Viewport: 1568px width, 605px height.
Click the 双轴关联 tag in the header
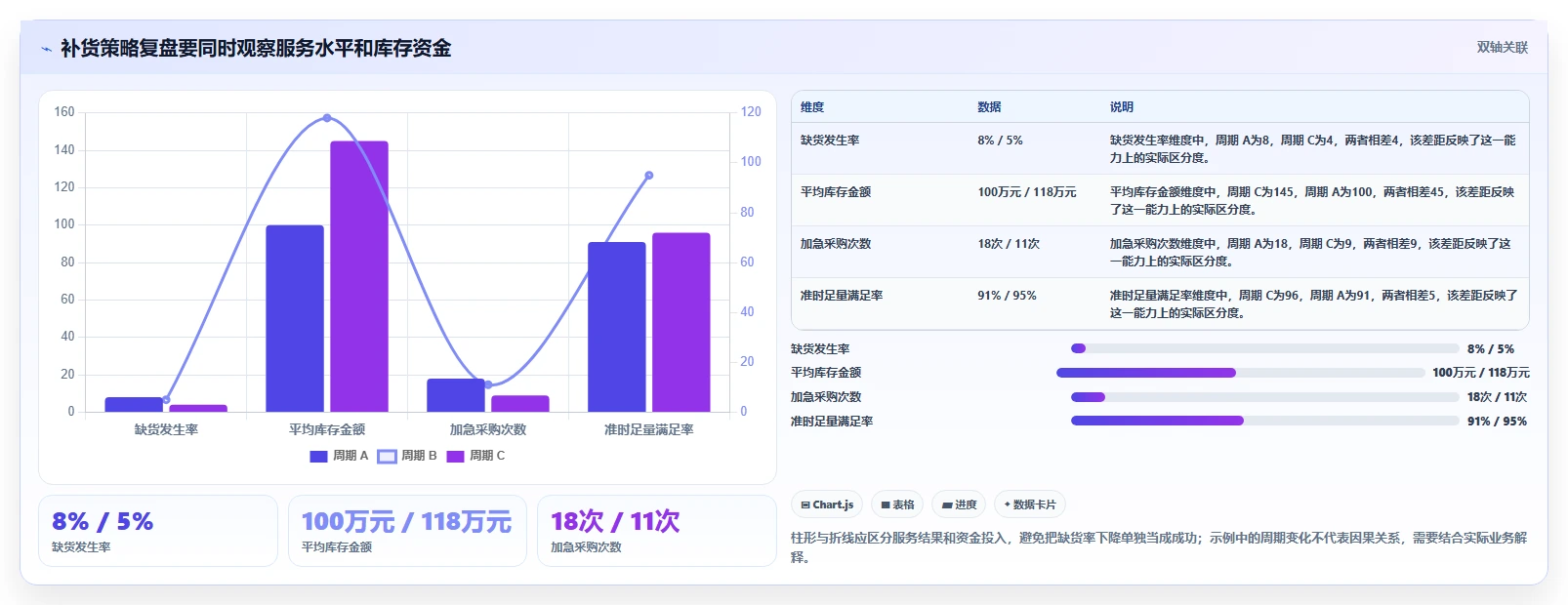click(1502, 47)
